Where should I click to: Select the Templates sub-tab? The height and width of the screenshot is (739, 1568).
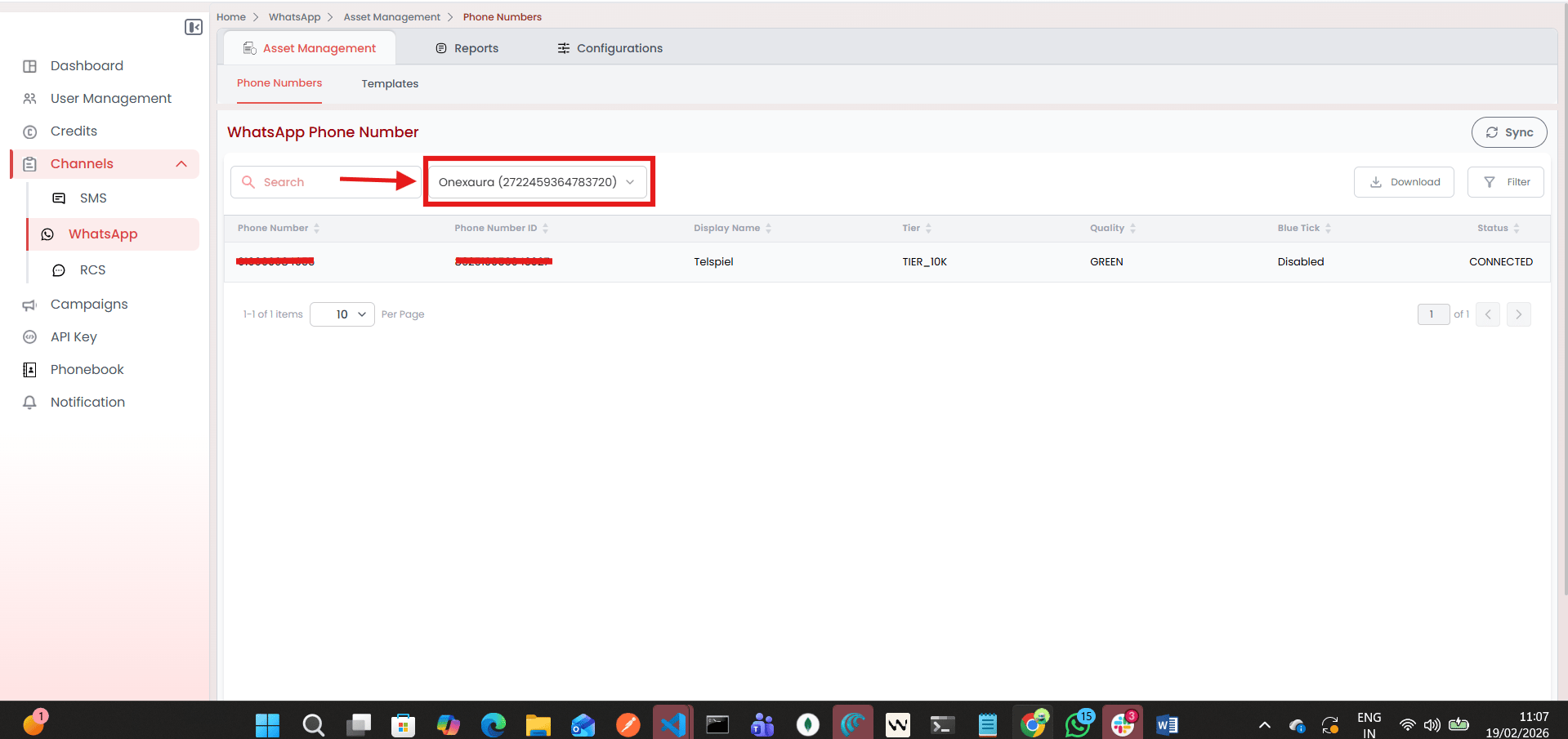[390, 84]
